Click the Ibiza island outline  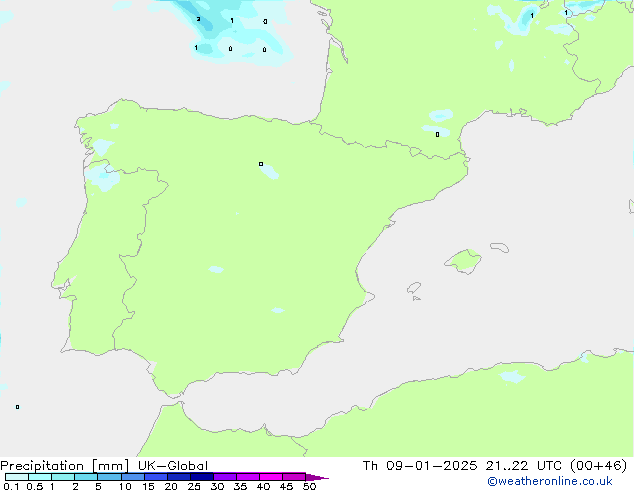[414, 288]
